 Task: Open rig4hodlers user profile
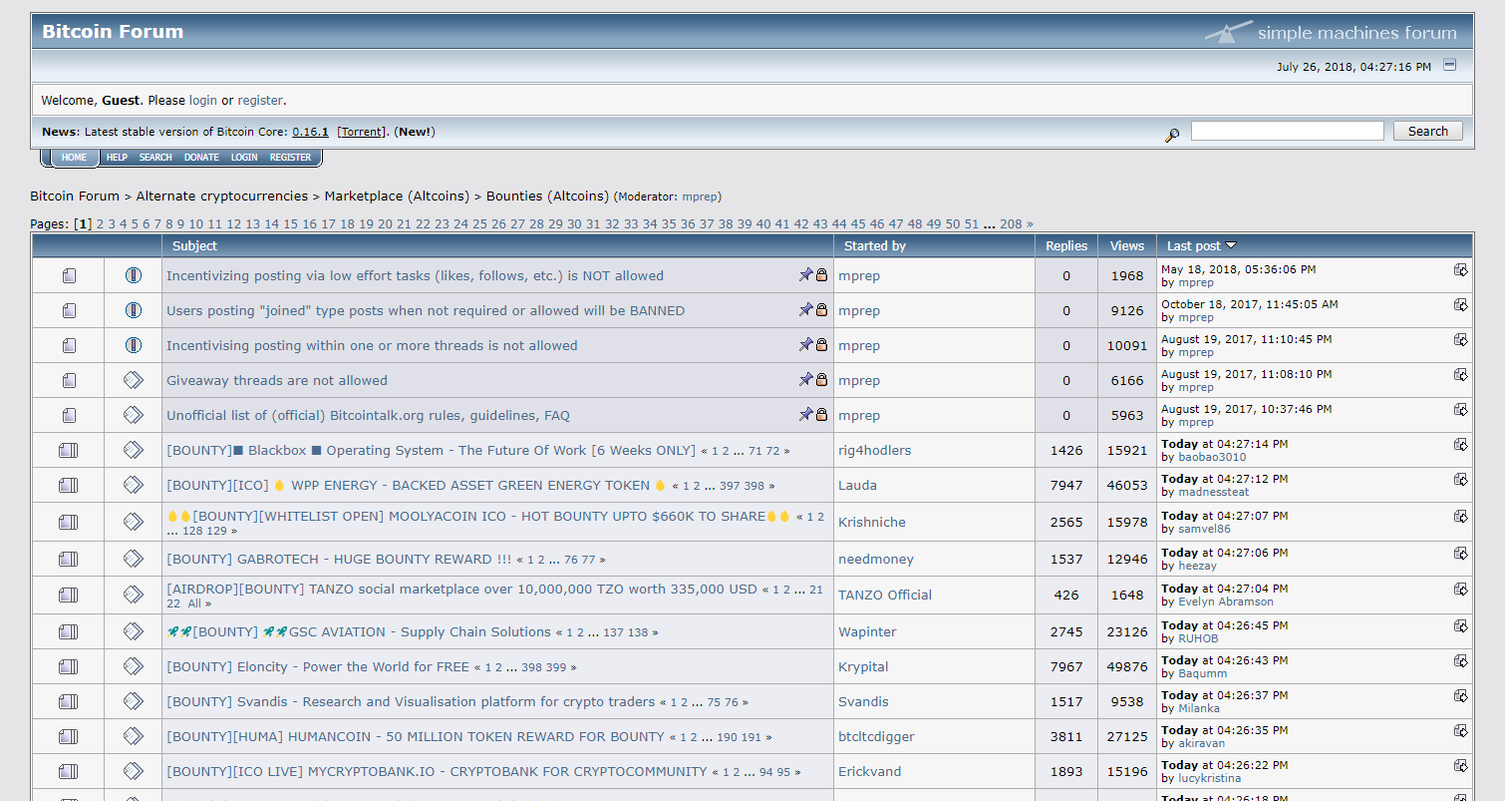875,450
